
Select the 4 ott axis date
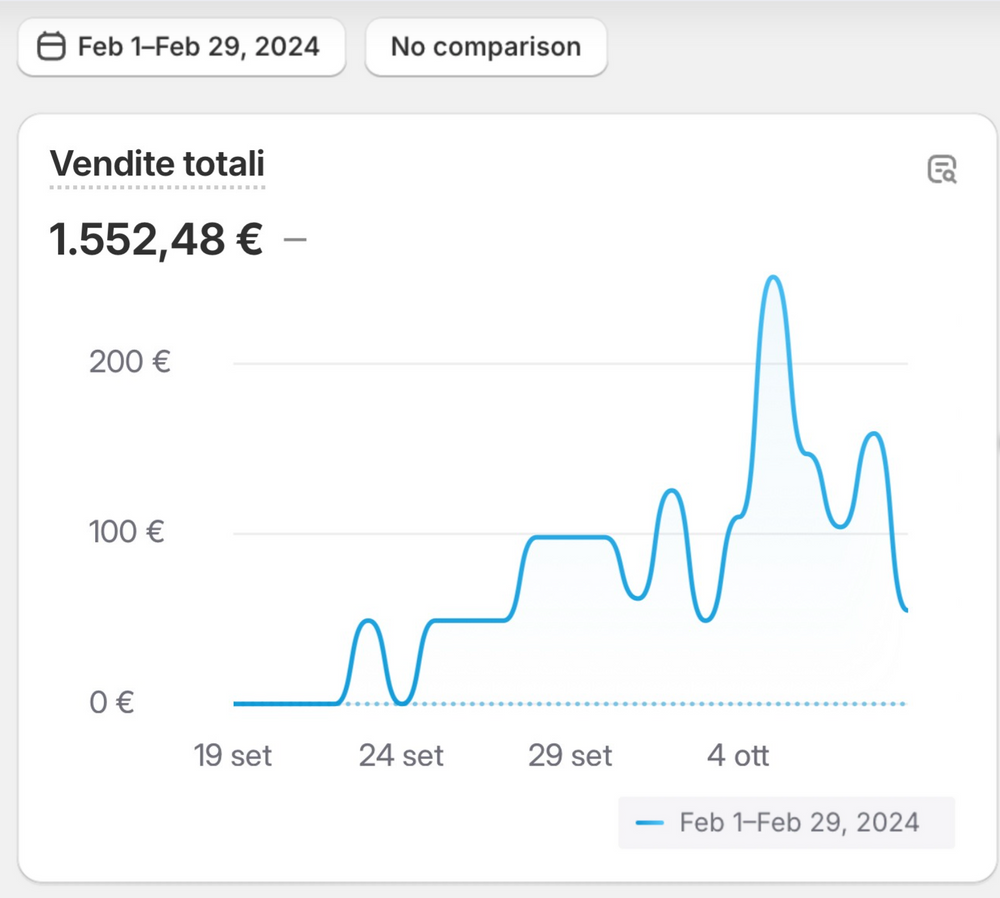coord(738,755)
